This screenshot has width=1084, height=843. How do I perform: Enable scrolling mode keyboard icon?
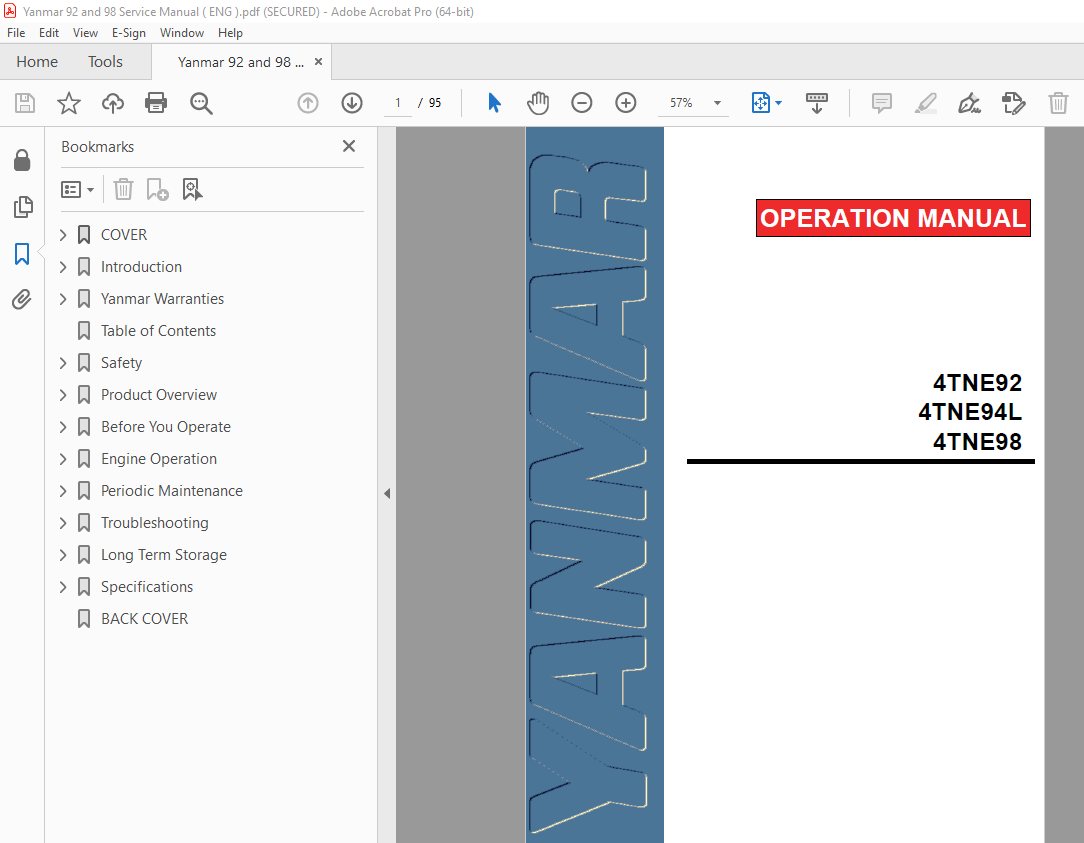pyautogui.click(x=816, y=103)
